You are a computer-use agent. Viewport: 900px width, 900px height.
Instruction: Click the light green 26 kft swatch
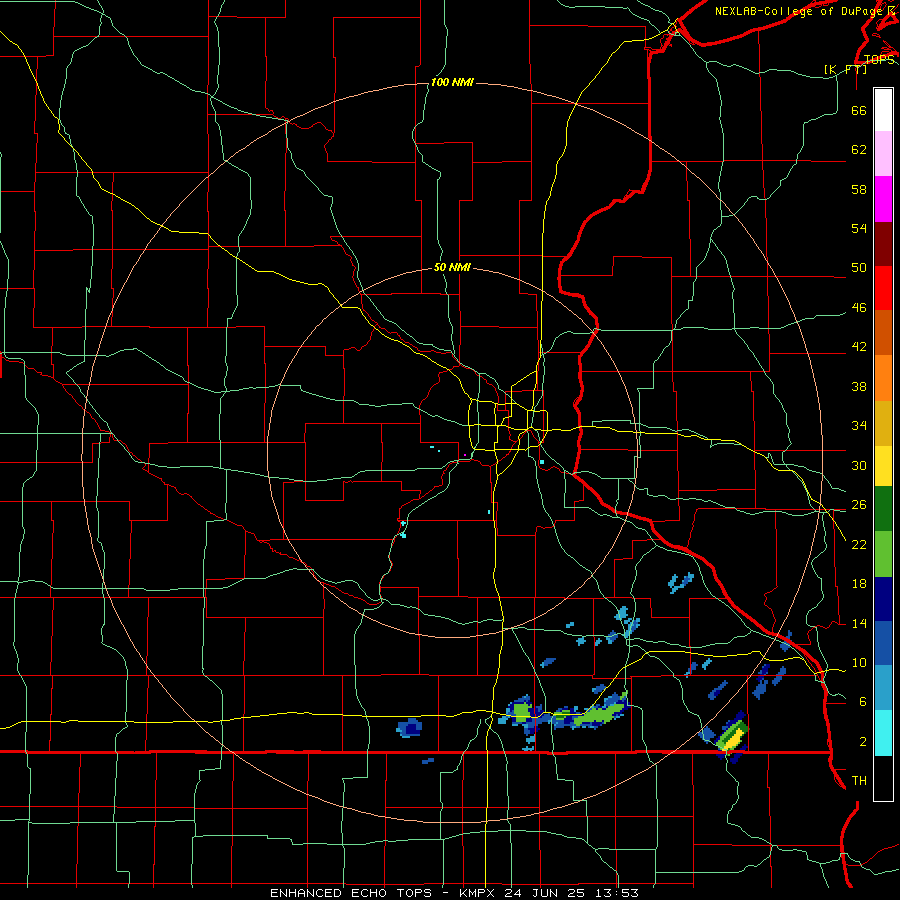point(883,554)
